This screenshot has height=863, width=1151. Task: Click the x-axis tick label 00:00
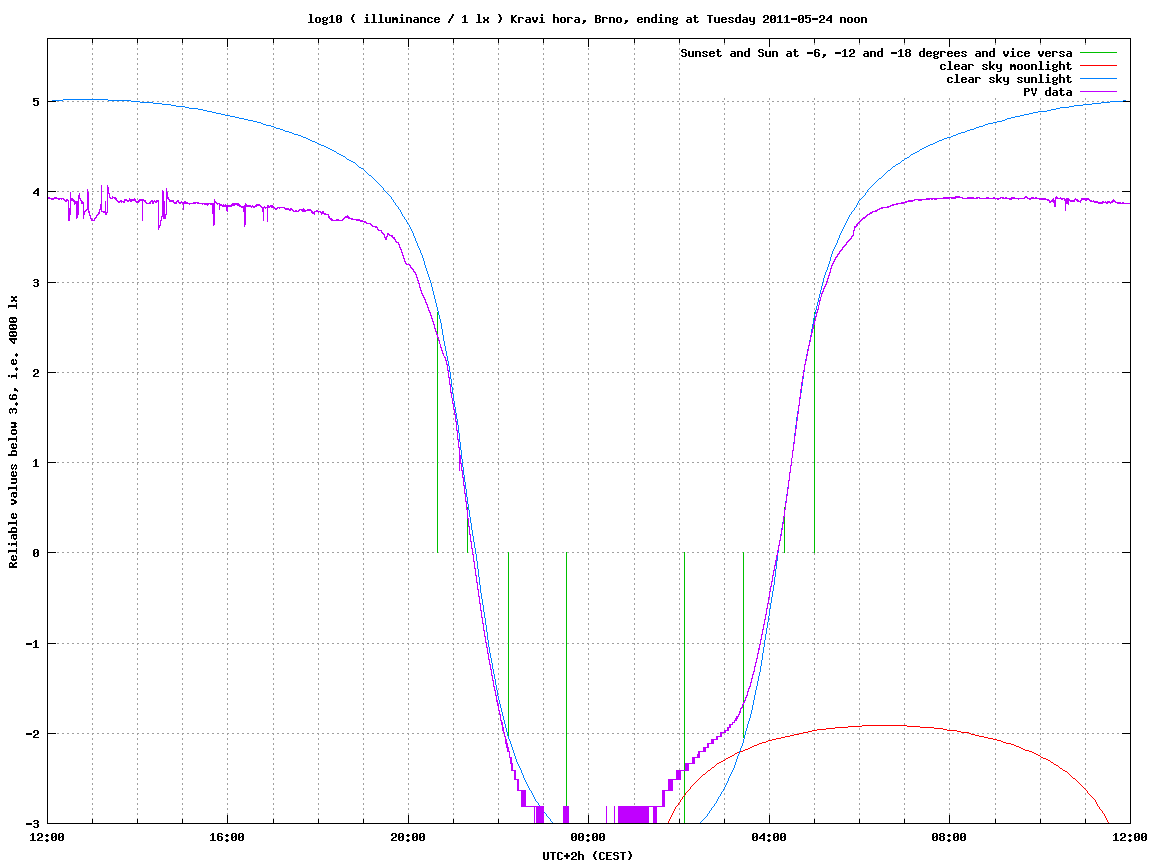[589, 837]
